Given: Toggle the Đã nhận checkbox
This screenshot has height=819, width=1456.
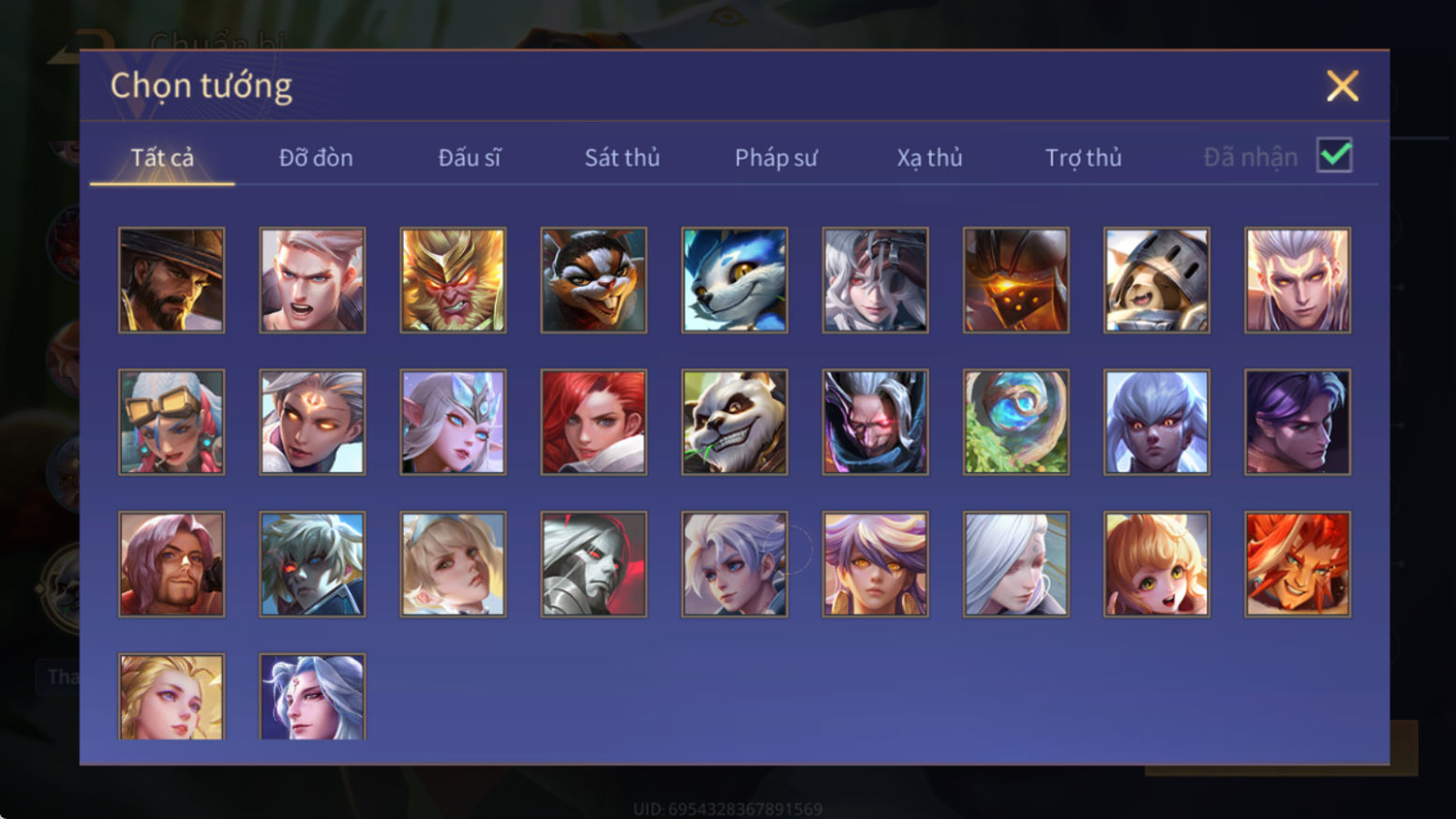Looking at the screenshot, I should (x=1334, y=156).
